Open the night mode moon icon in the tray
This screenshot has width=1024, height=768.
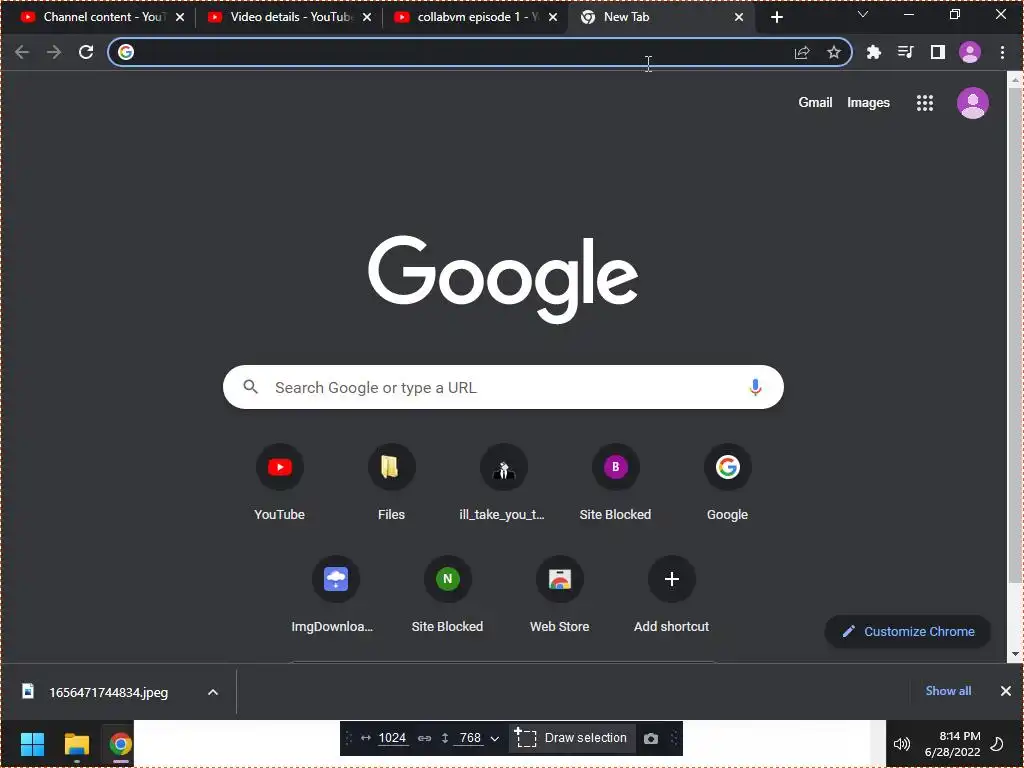click(998, 744)
